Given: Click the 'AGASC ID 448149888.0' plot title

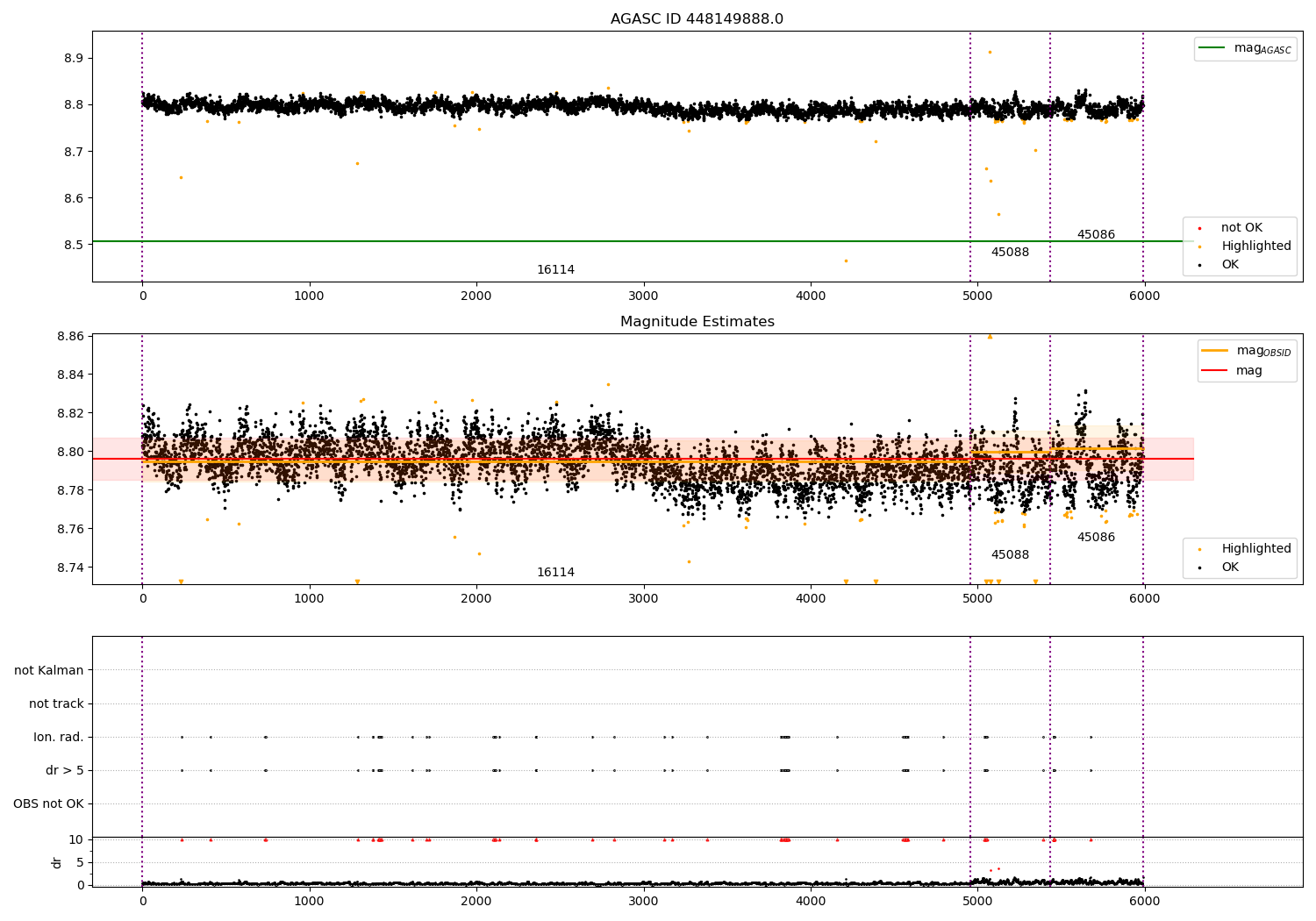Looking at the screenshot, I should coord(697,19).
